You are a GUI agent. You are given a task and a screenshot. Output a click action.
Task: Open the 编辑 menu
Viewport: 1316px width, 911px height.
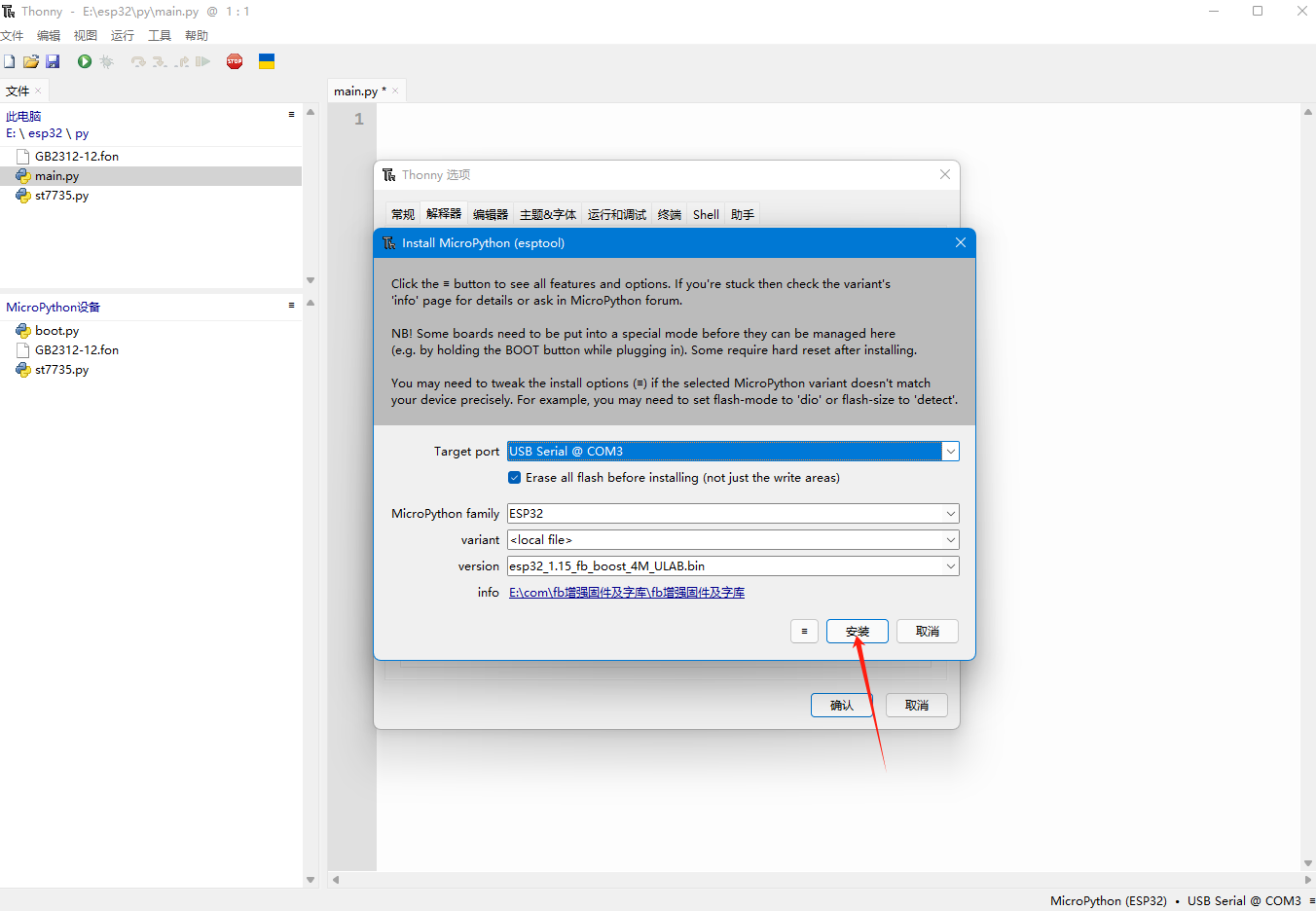[49, 36]
